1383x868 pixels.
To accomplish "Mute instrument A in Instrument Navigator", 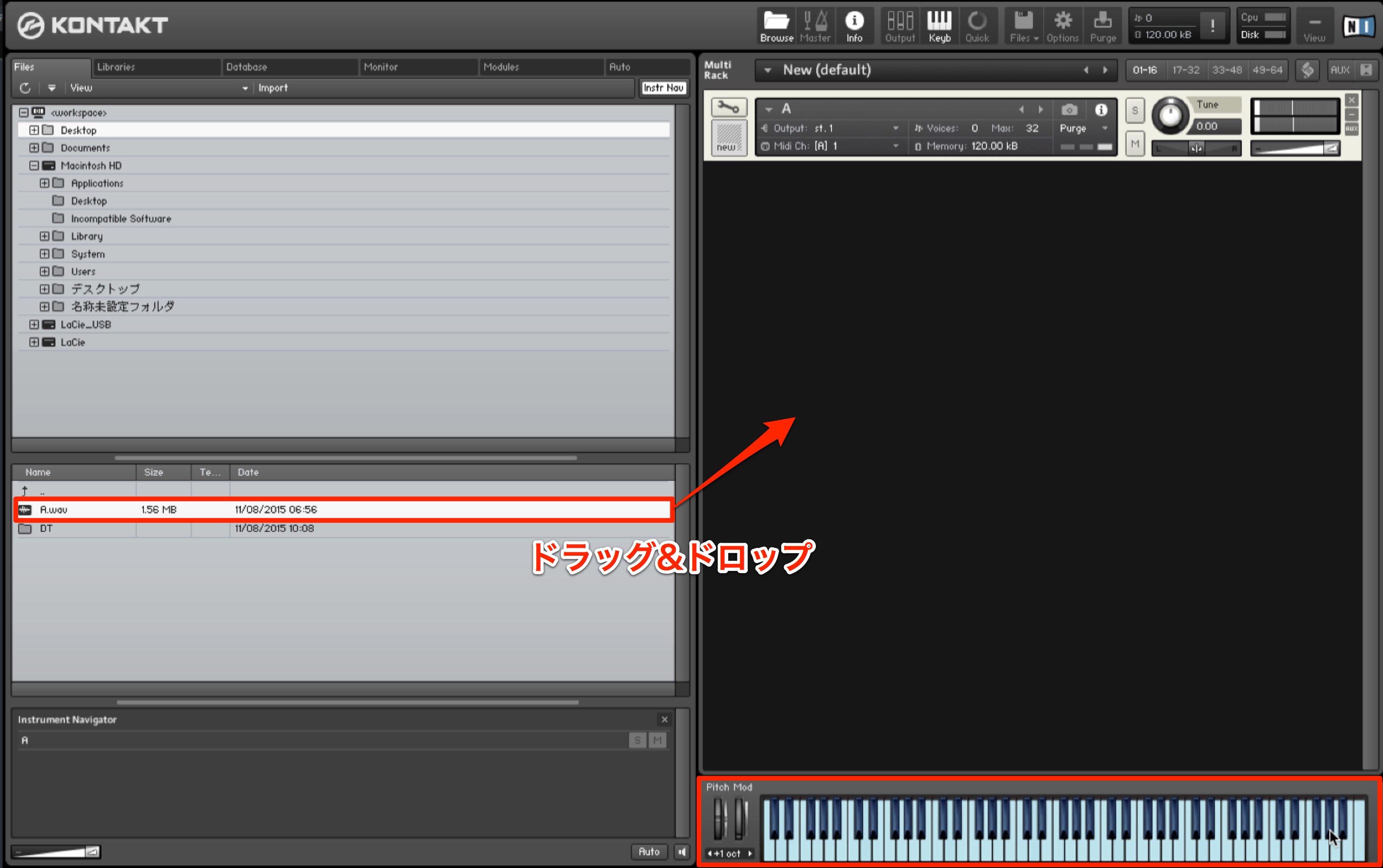I will pyautogui.click(x=657, y=741).
